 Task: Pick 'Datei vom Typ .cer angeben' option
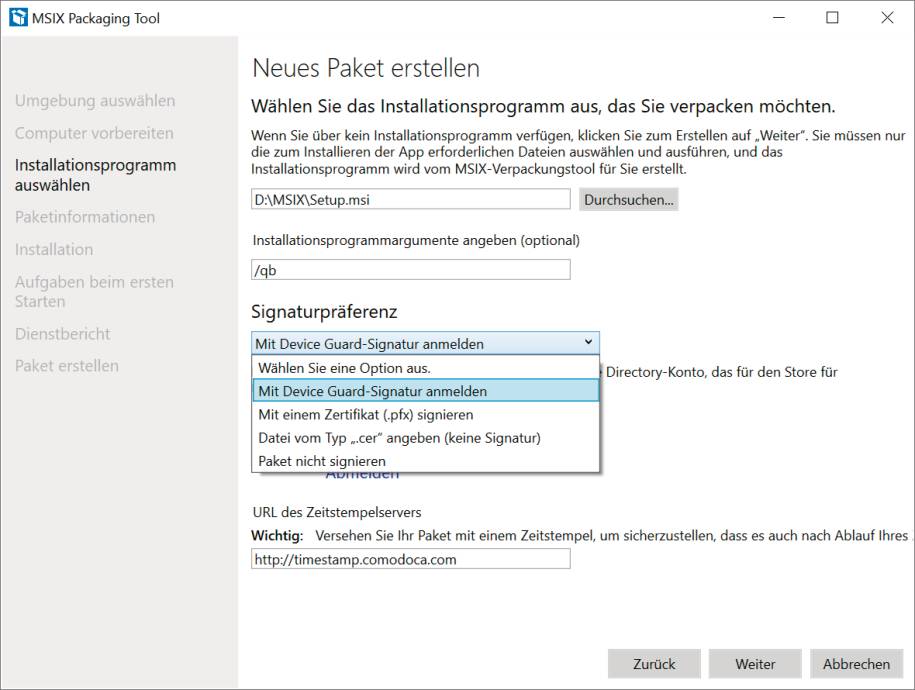point(425,438)
